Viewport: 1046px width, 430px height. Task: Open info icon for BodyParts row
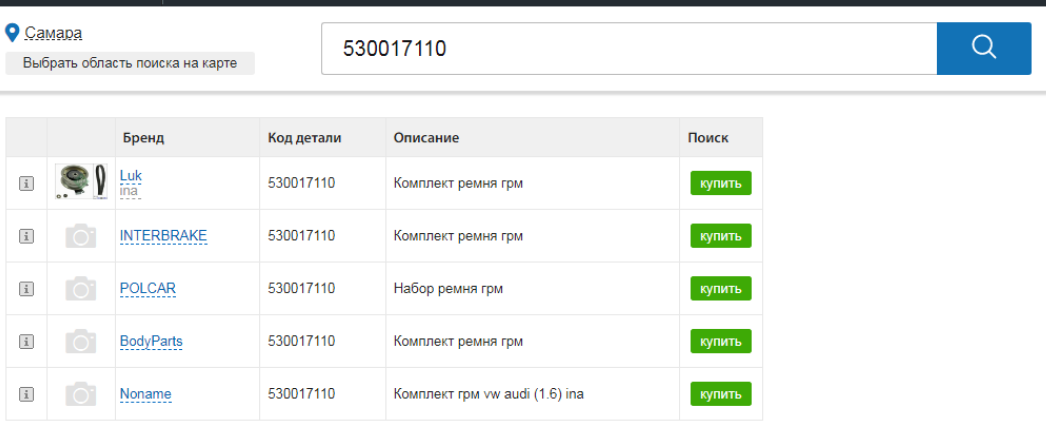pos(26,341)
